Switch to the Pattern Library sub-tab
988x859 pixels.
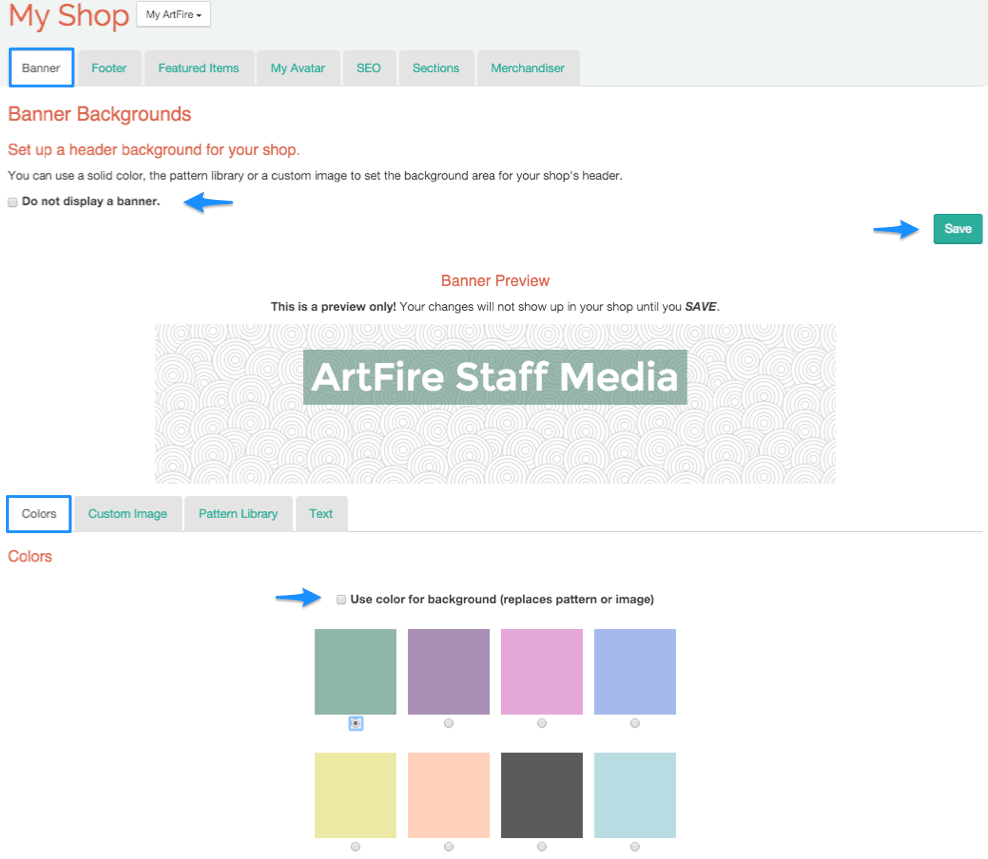(238, 514)
